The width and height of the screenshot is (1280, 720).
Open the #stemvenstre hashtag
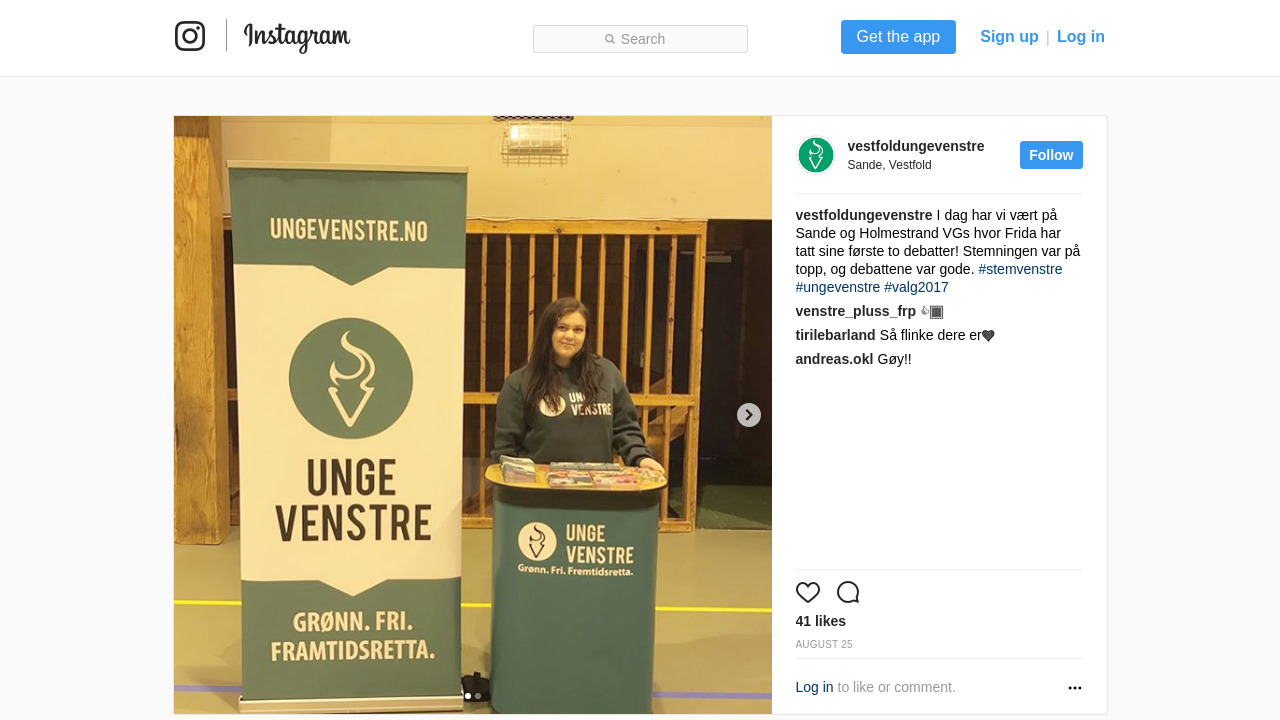click(x=1020, y=269)
